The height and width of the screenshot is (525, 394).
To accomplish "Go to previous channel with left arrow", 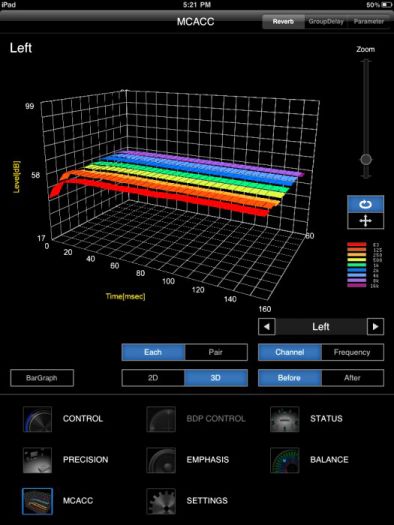I will coord(267,326).
